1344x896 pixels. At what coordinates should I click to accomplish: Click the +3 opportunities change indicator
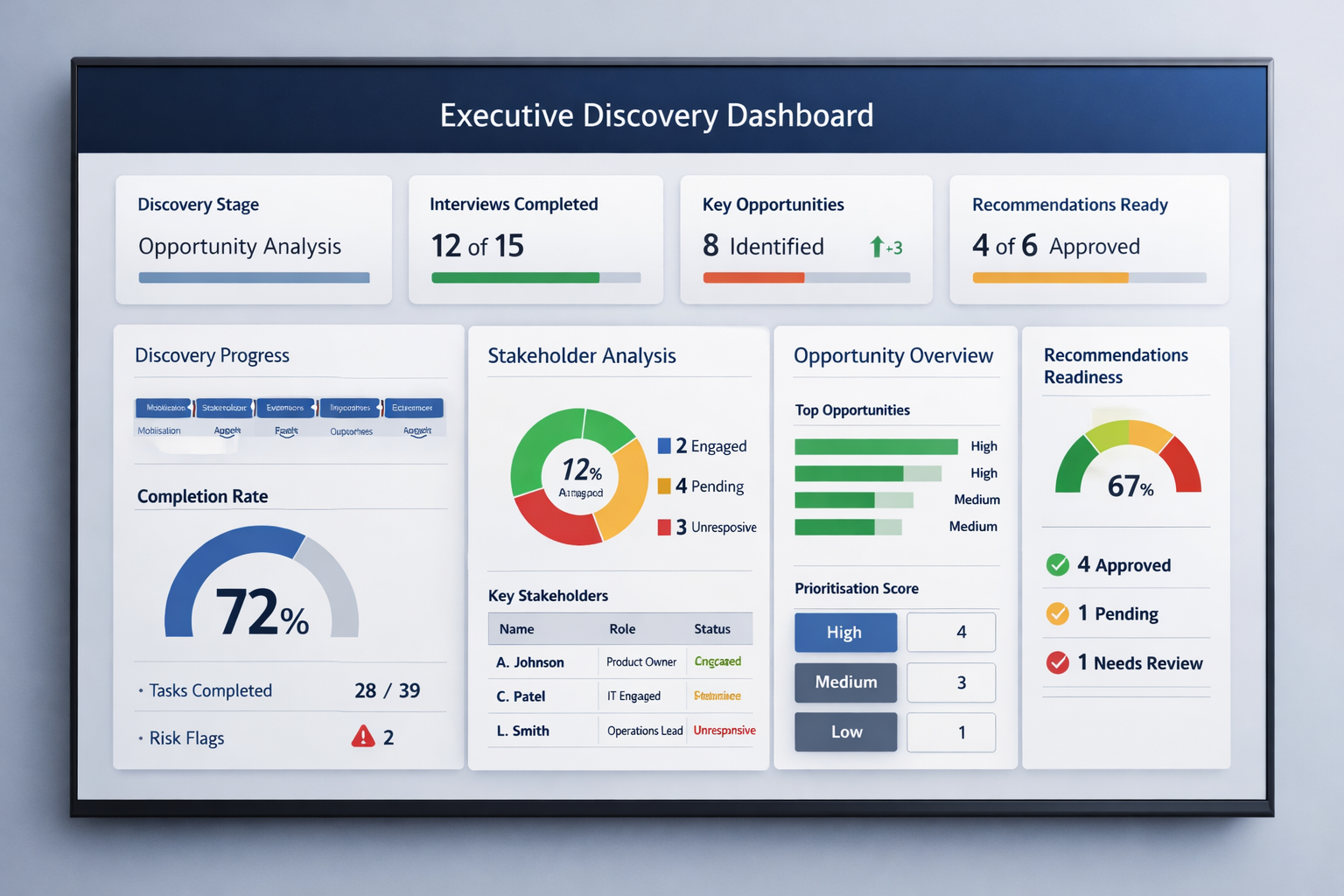coord(893,248)
